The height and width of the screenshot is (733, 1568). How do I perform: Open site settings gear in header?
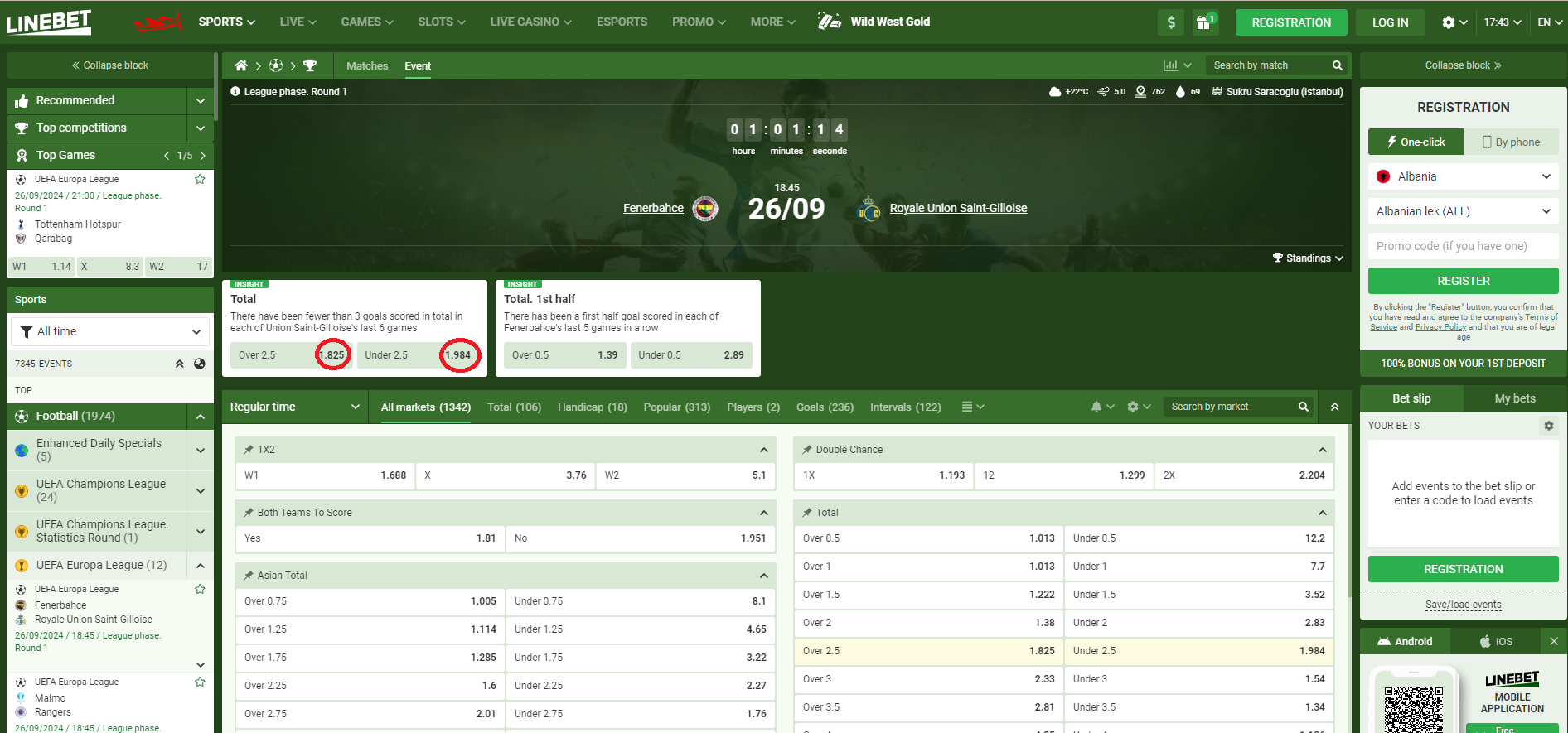(1448, 22)
